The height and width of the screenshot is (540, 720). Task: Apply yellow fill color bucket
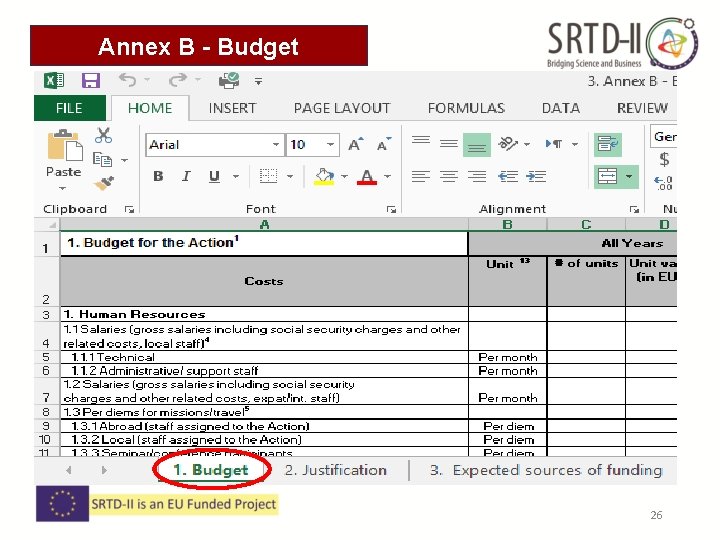coord(325,177)
